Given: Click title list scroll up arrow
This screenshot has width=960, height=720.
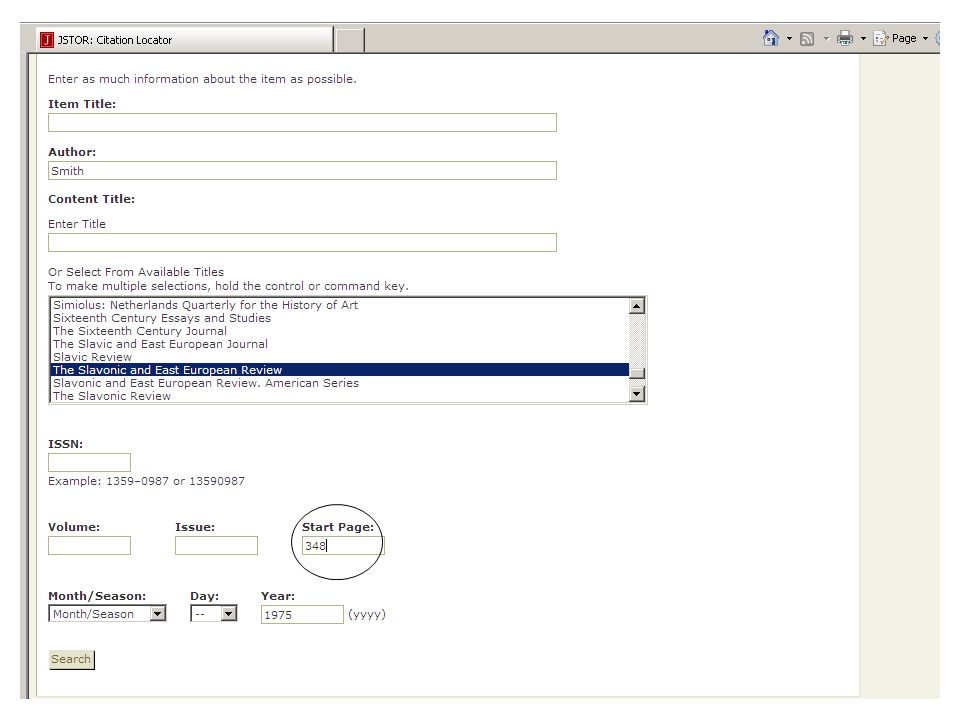Looking at the screenshot, I should pos(637,306).
